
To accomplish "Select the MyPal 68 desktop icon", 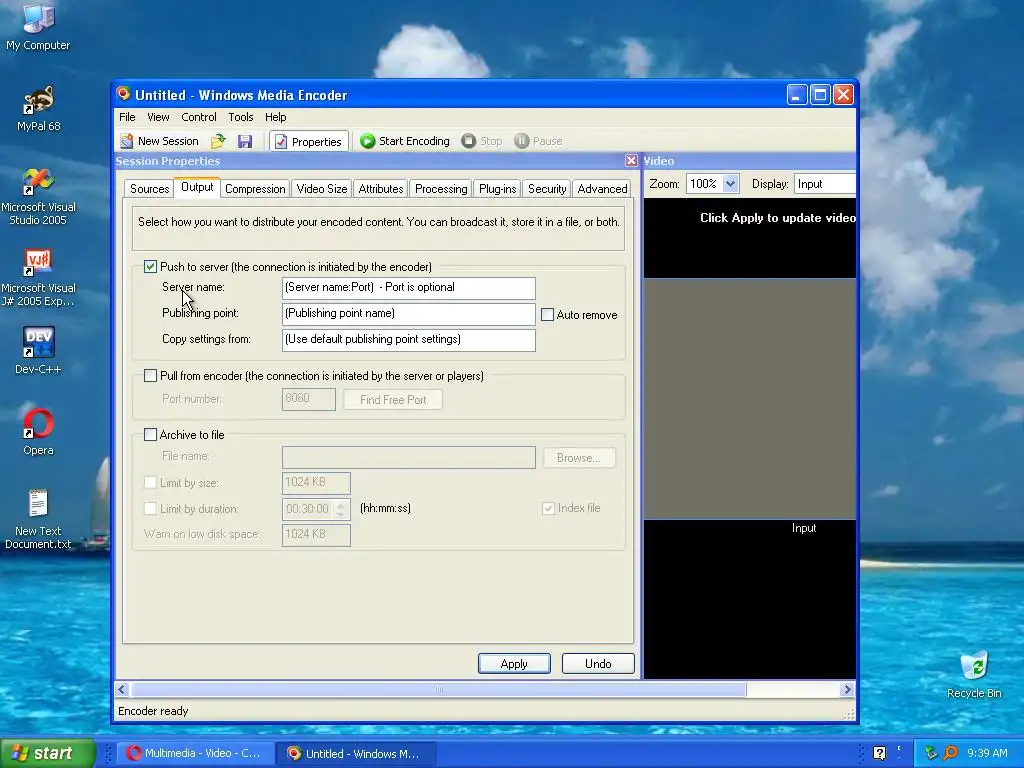I will (38, 108).
